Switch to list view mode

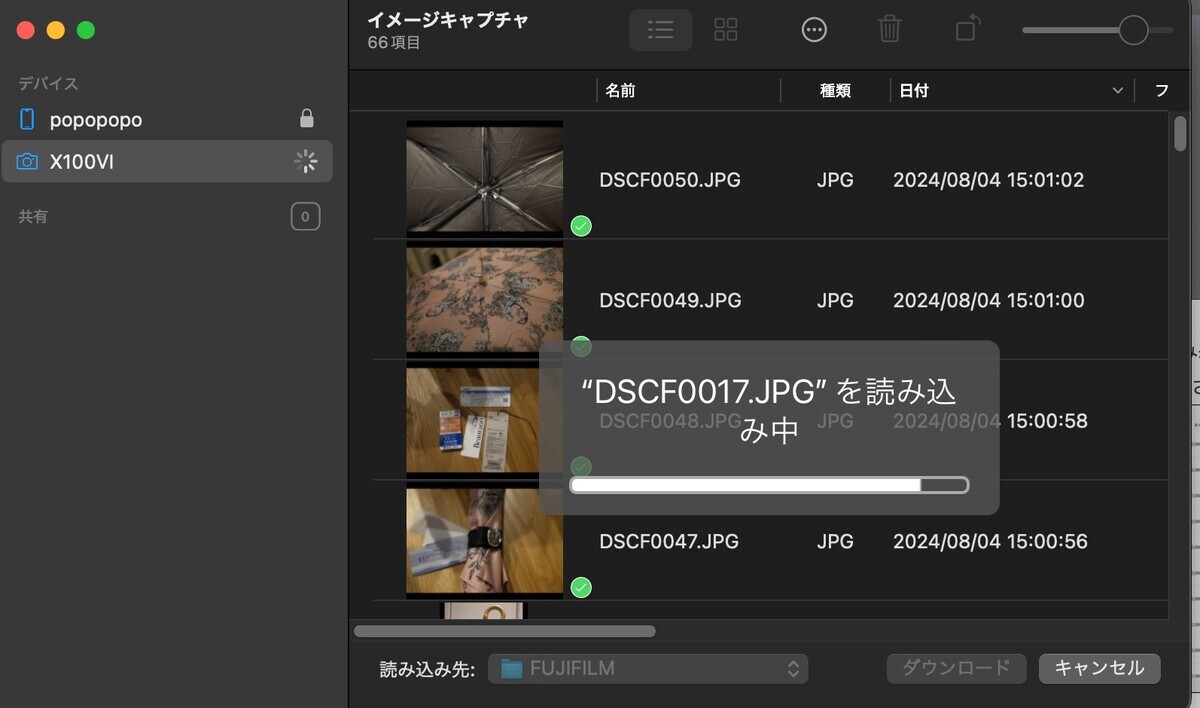pos(660,30)
